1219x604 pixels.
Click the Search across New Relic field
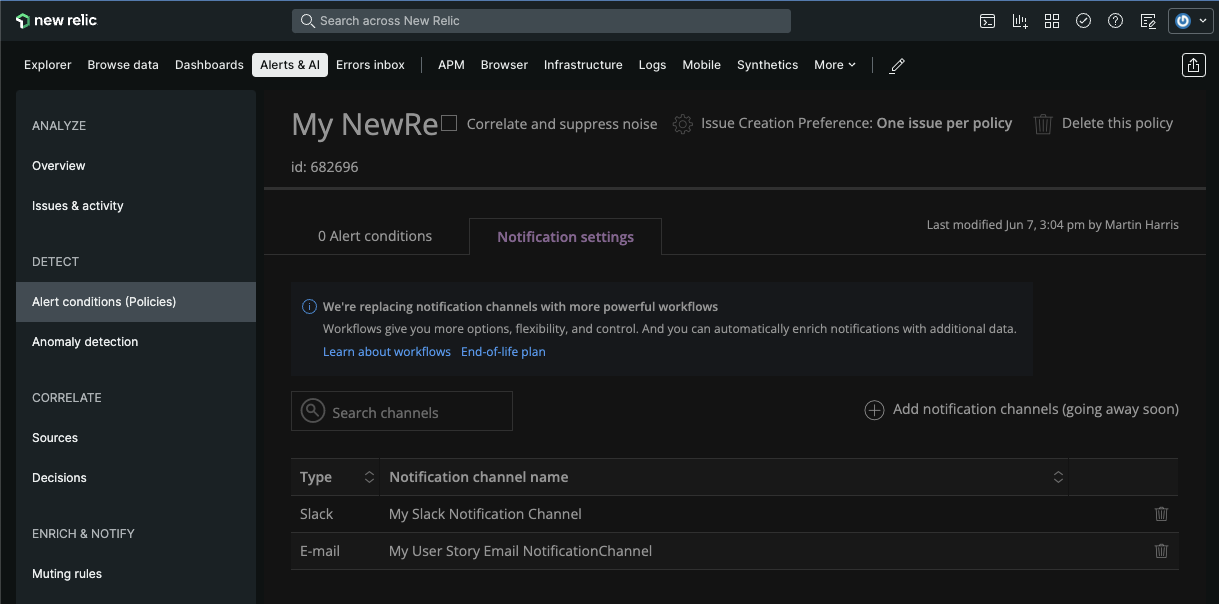[x=541, y=21]
